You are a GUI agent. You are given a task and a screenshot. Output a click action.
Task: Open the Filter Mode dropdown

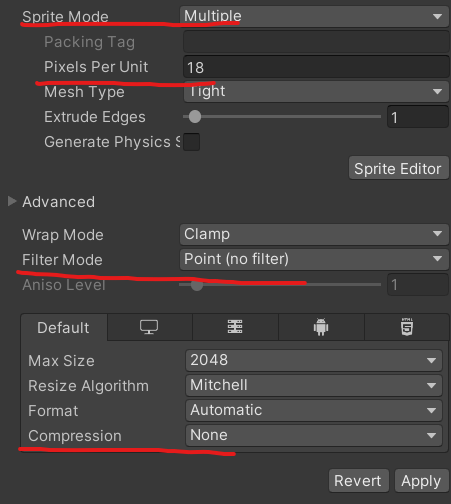(x=314, y=259)
